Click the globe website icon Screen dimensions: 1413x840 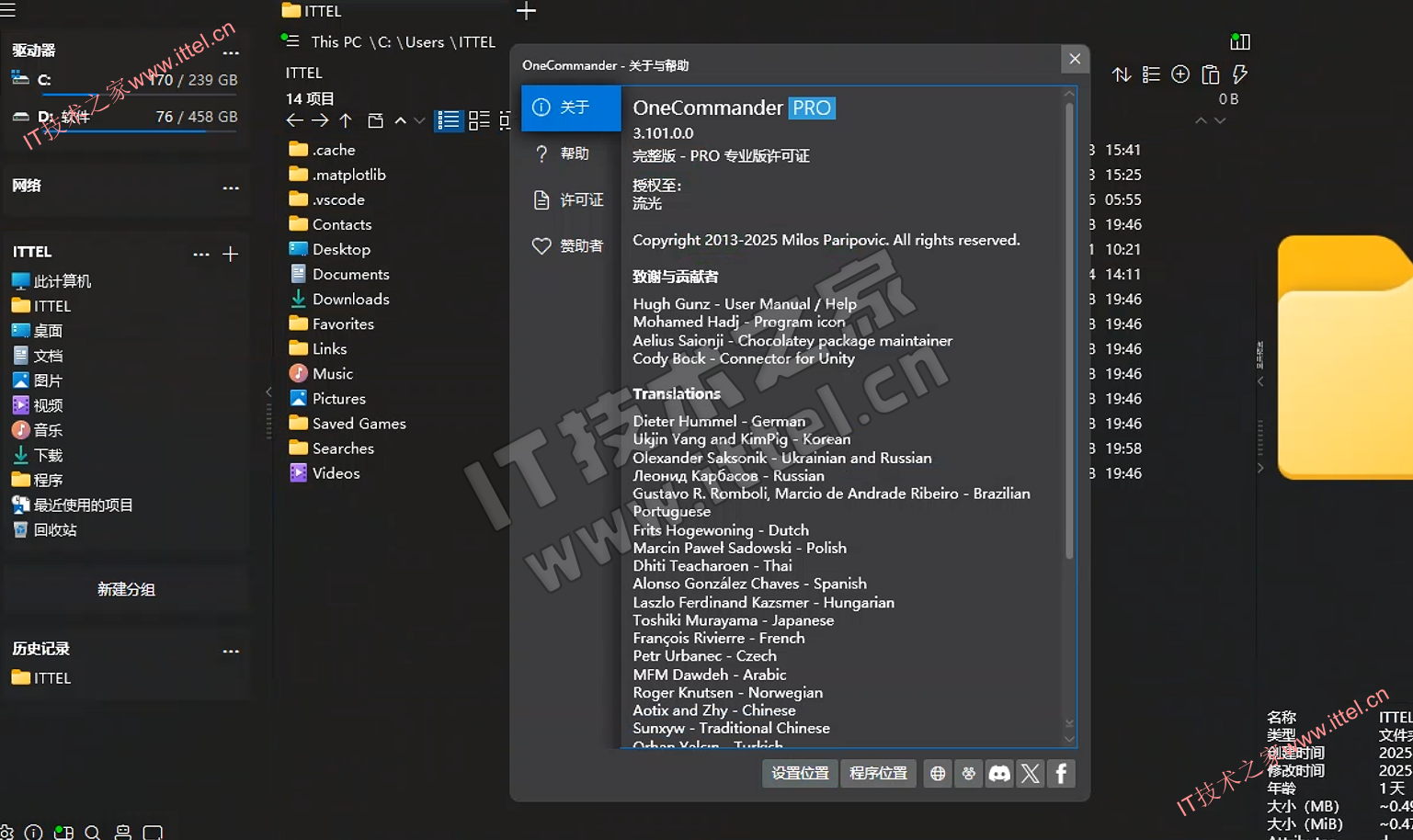click(938, 774)
